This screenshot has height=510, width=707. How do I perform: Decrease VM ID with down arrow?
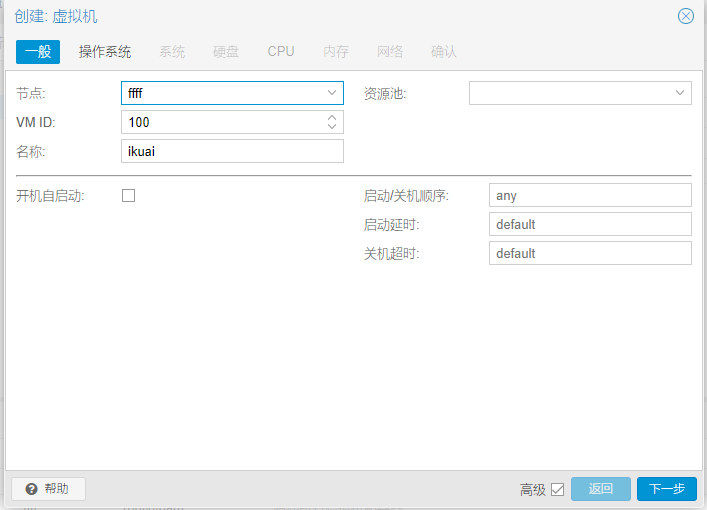tap(332, 126)
